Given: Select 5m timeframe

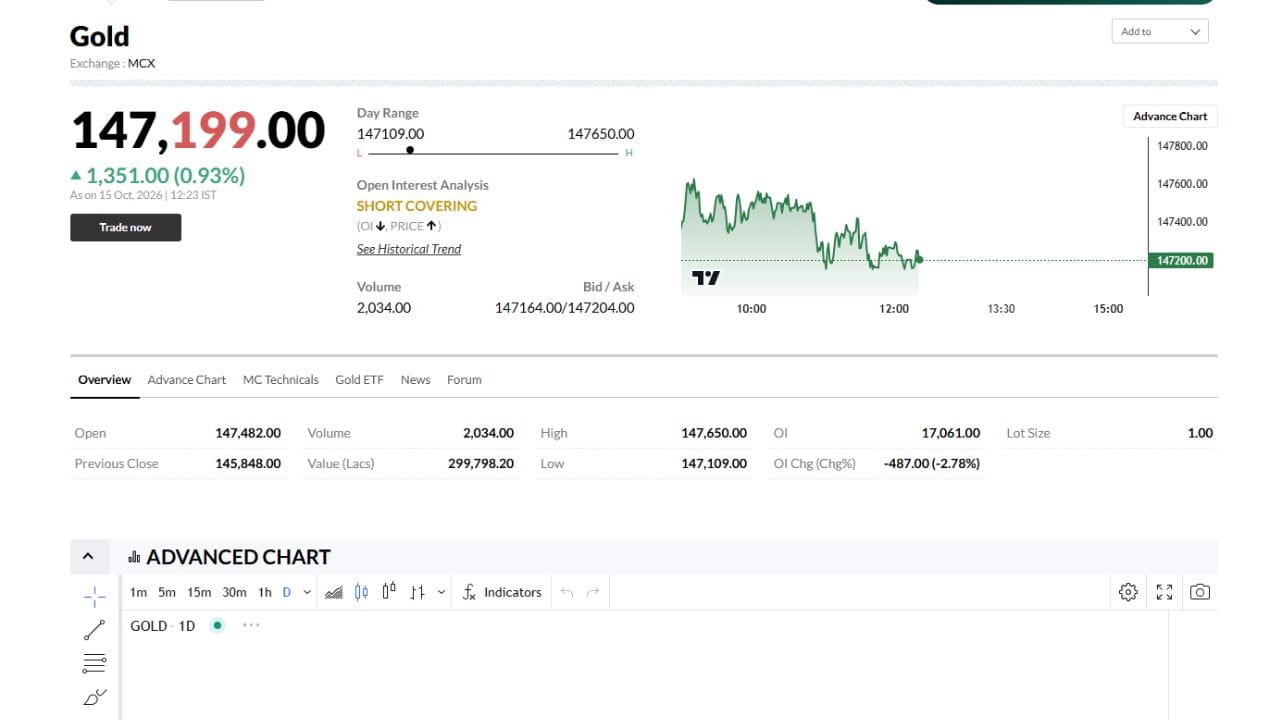Looking at the screenshot, I should coord(167,592).
